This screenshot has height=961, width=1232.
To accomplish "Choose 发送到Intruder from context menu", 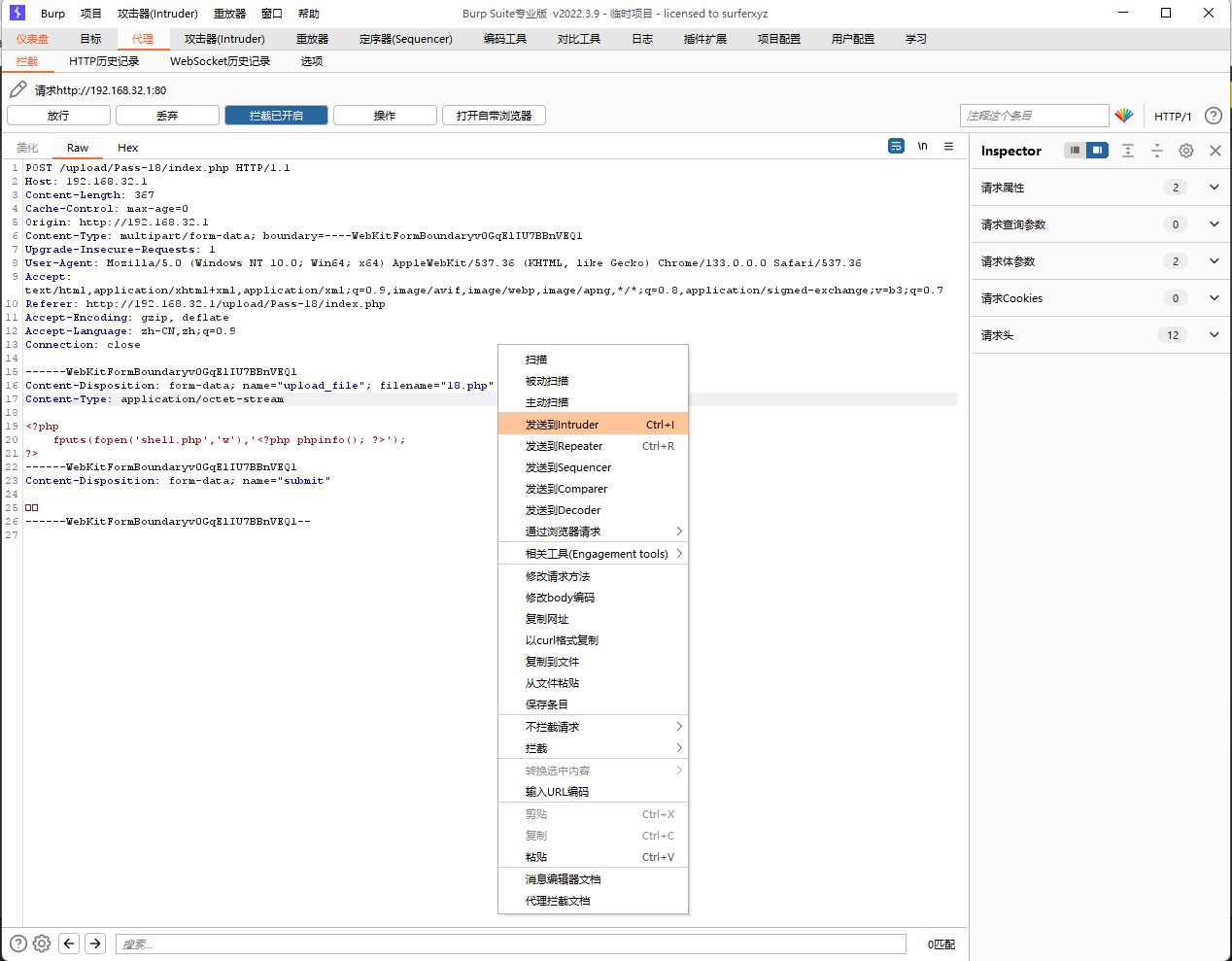I will click(593, 425).
